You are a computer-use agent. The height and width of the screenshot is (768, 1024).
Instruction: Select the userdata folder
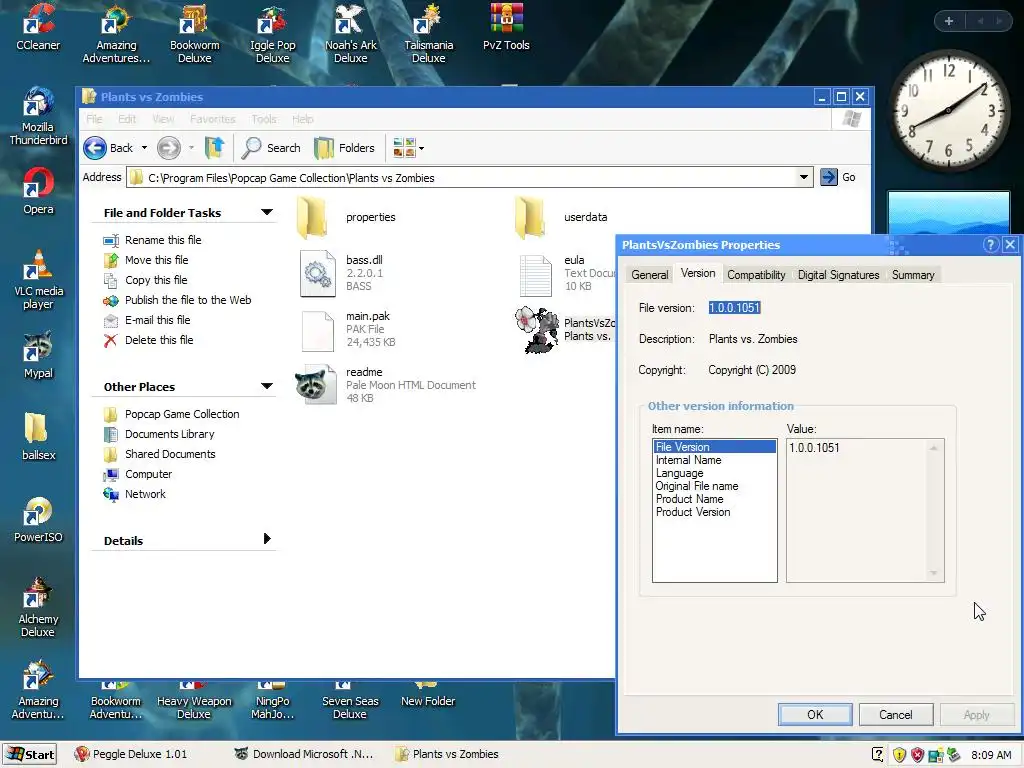(562, 217)
